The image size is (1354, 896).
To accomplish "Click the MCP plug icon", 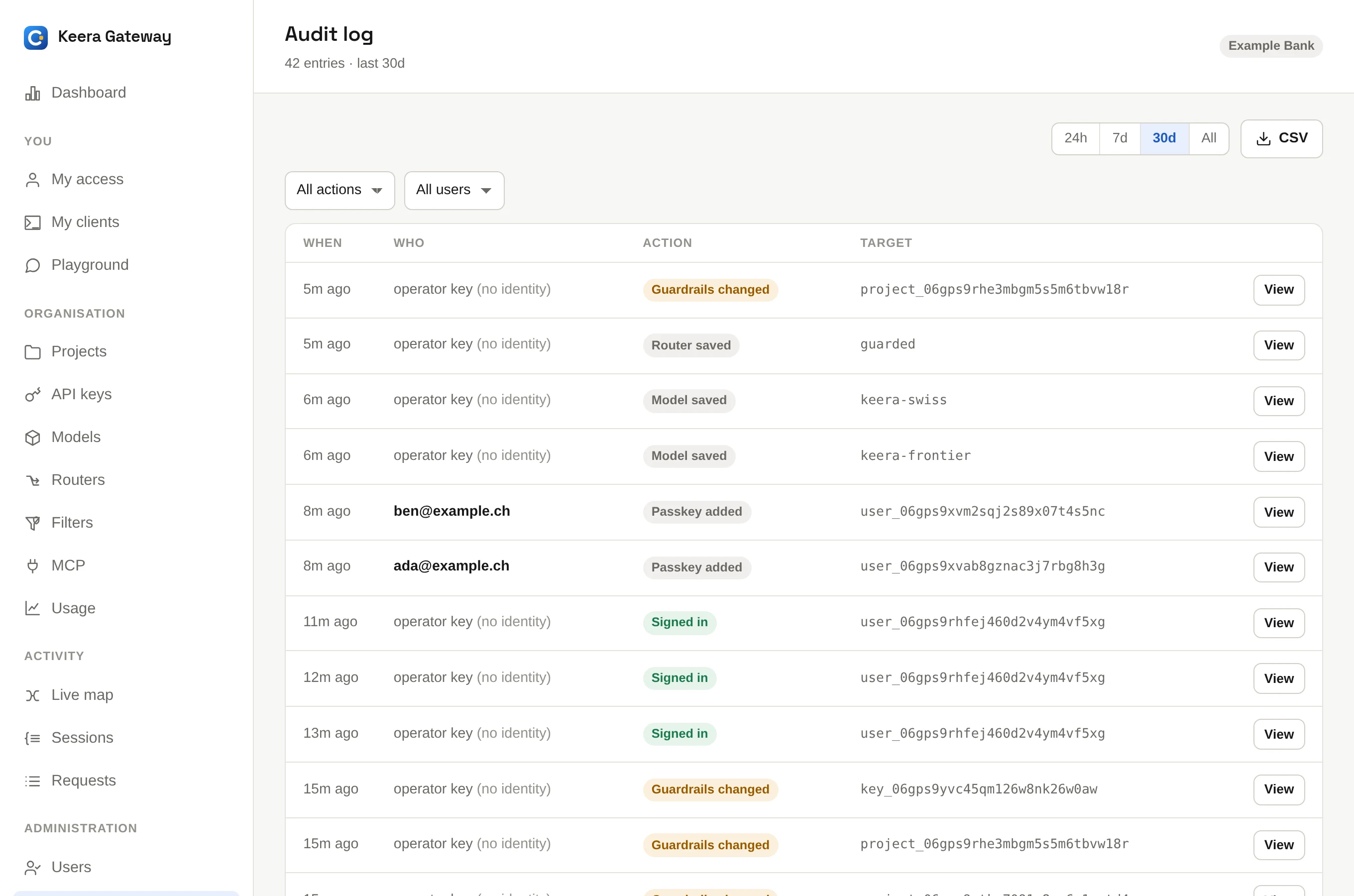I will [32, 565].
